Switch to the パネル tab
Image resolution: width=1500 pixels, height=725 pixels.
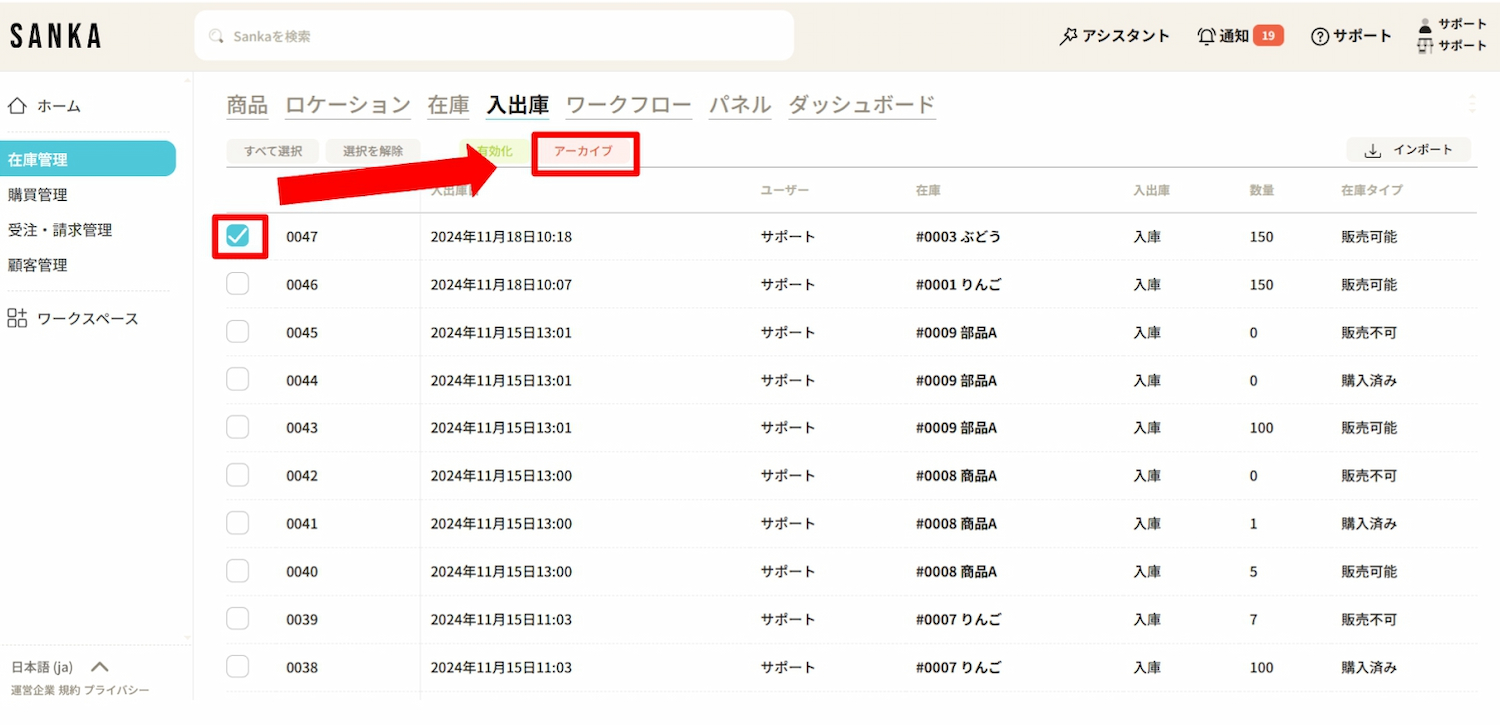pyautogui.click(x=740, y=105)
